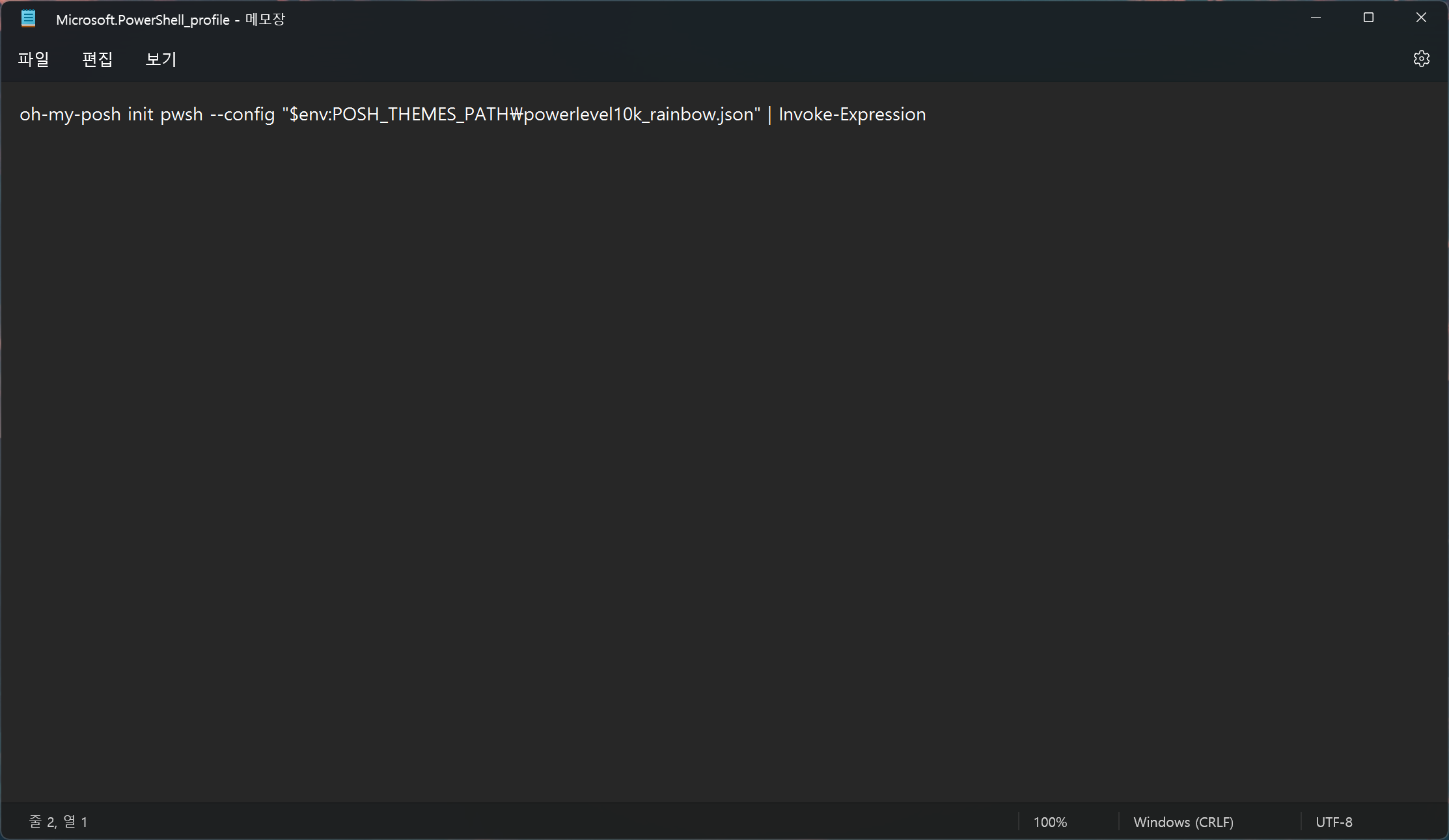Open the 보기 menu
The image size is (1449, 840).
(161, 59)
